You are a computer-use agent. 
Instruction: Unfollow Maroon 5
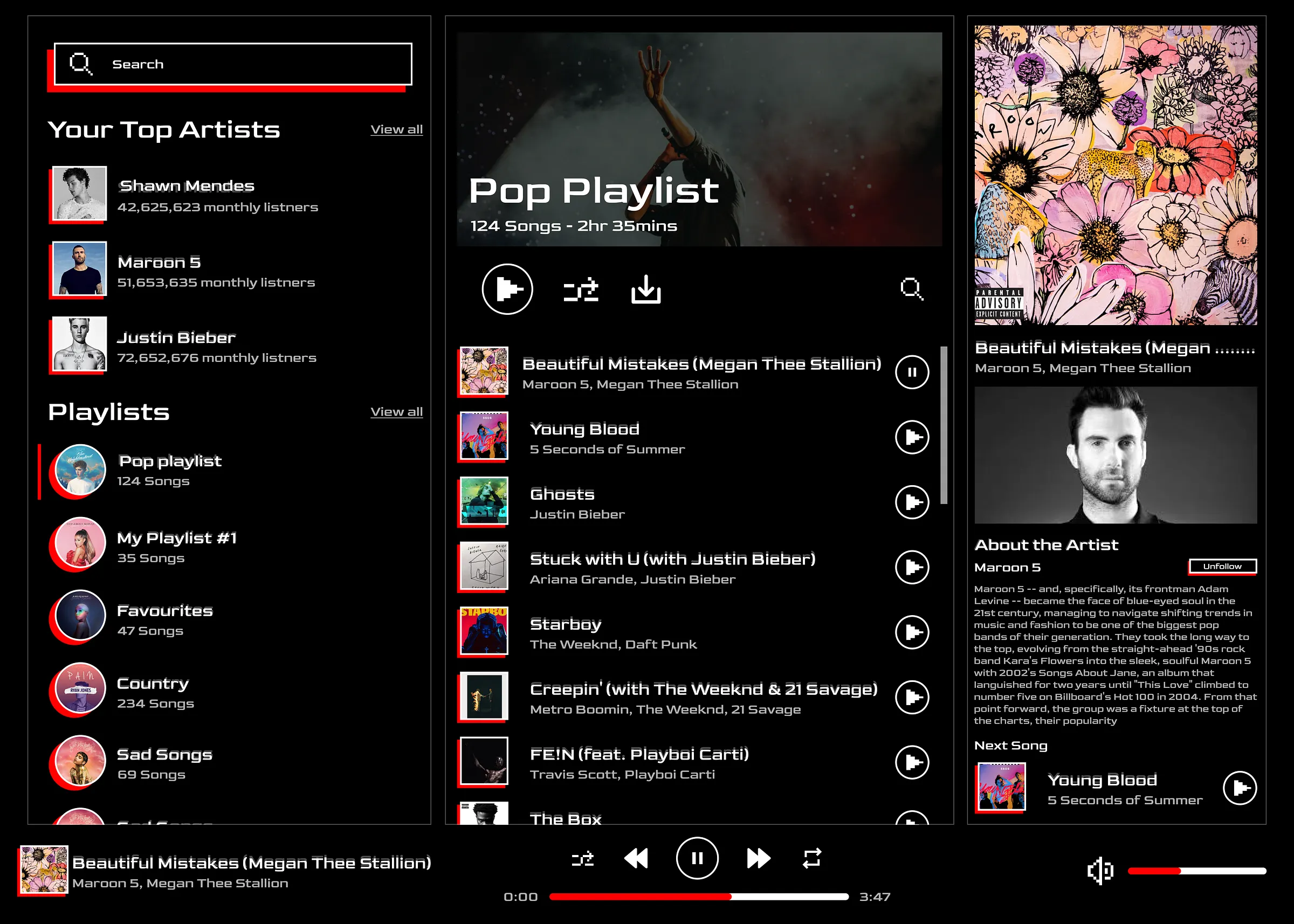[1222, 566]
